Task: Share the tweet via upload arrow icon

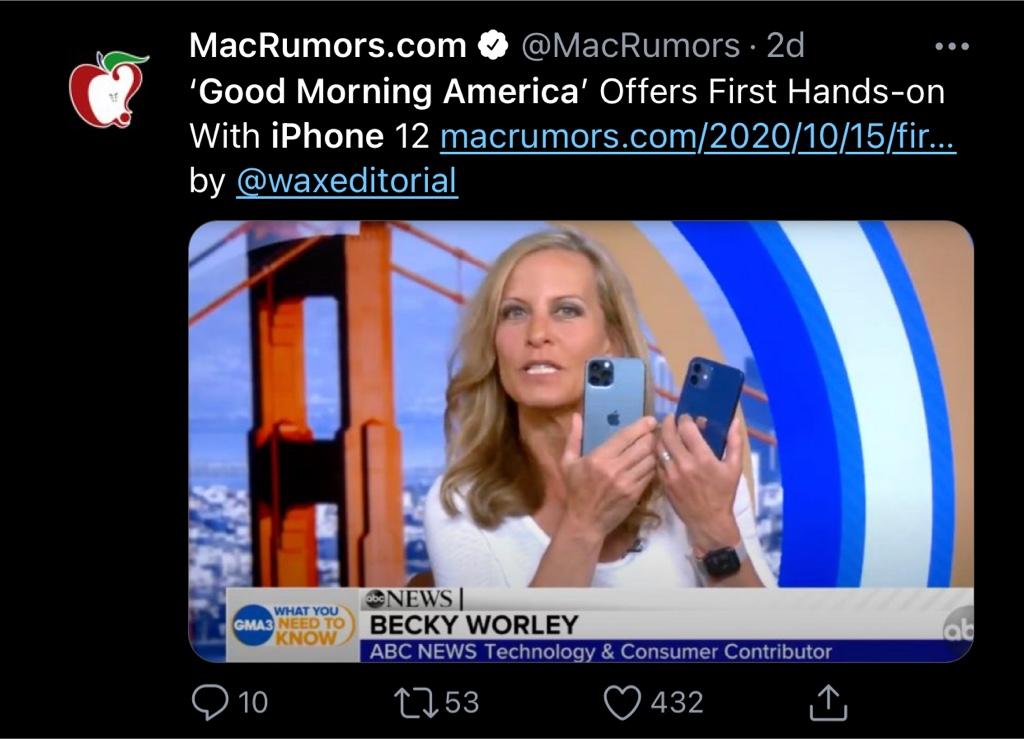Action: (x=828, y=702)
